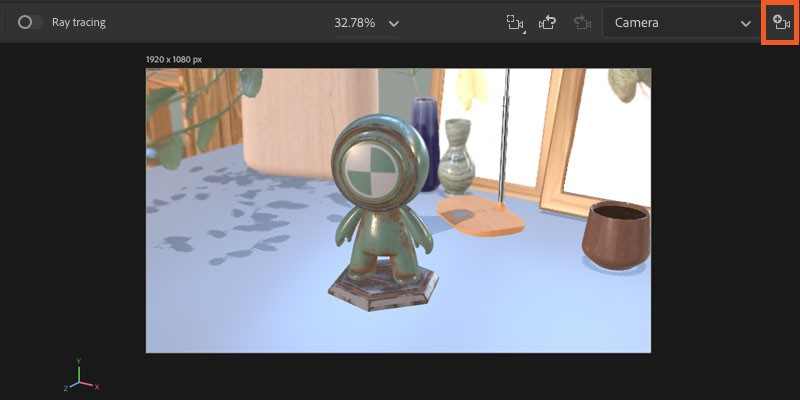The width and height of the screenshot is (800, 400).
Task: Click the brown cup in the scene
Action: click(616, 235)
